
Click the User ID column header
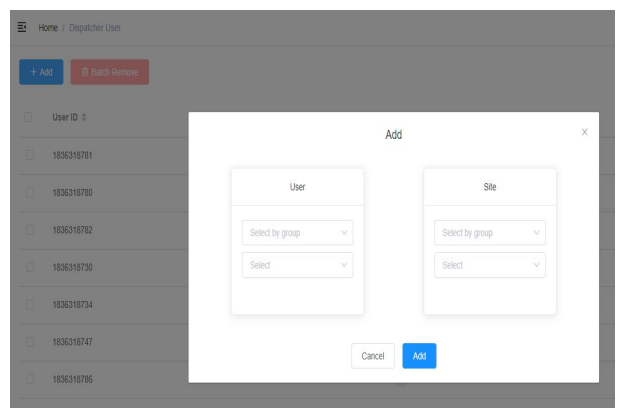coord(65,118)
